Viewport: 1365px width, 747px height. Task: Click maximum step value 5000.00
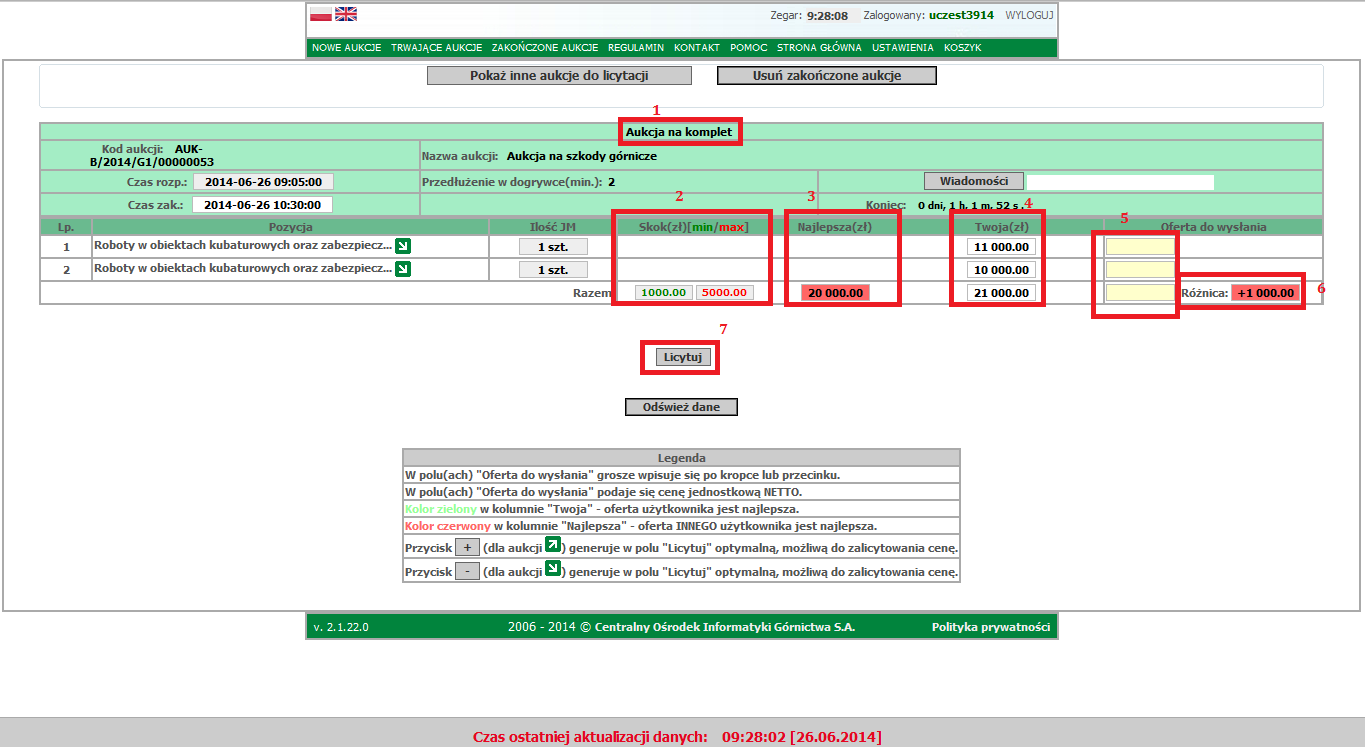725,293
